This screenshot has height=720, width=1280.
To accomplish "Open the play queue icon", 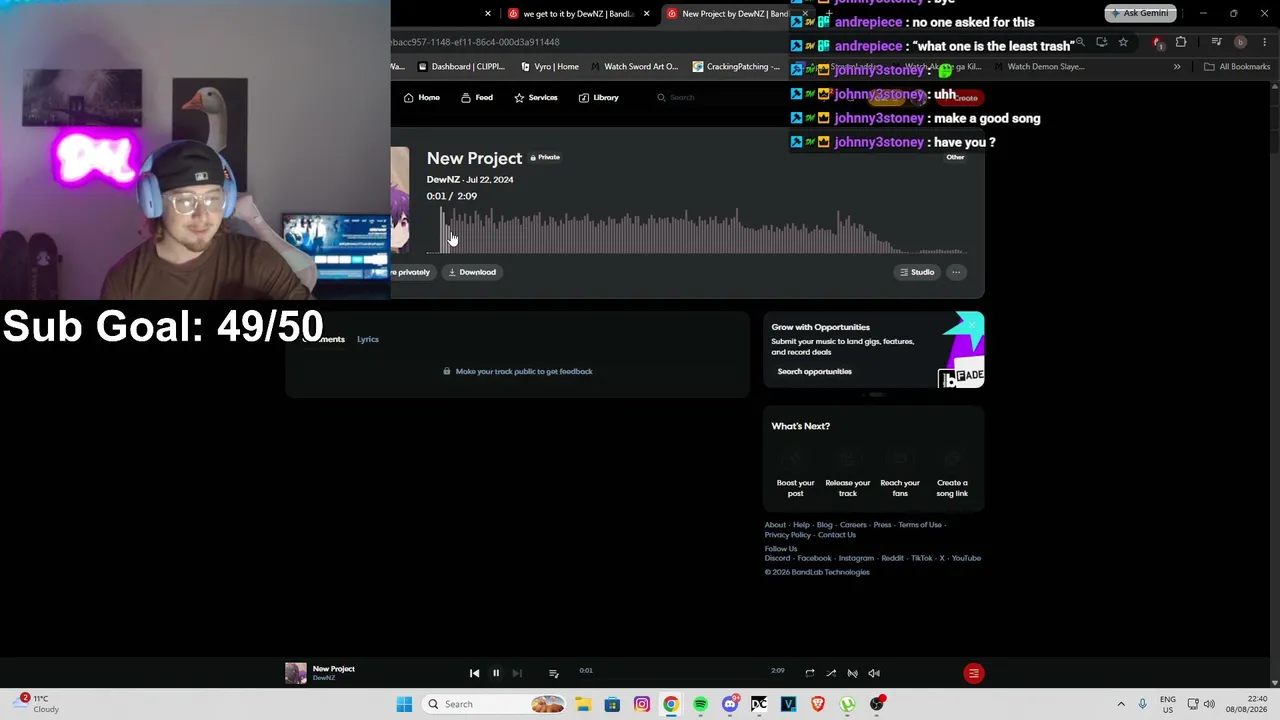I will tap(553, 673).
